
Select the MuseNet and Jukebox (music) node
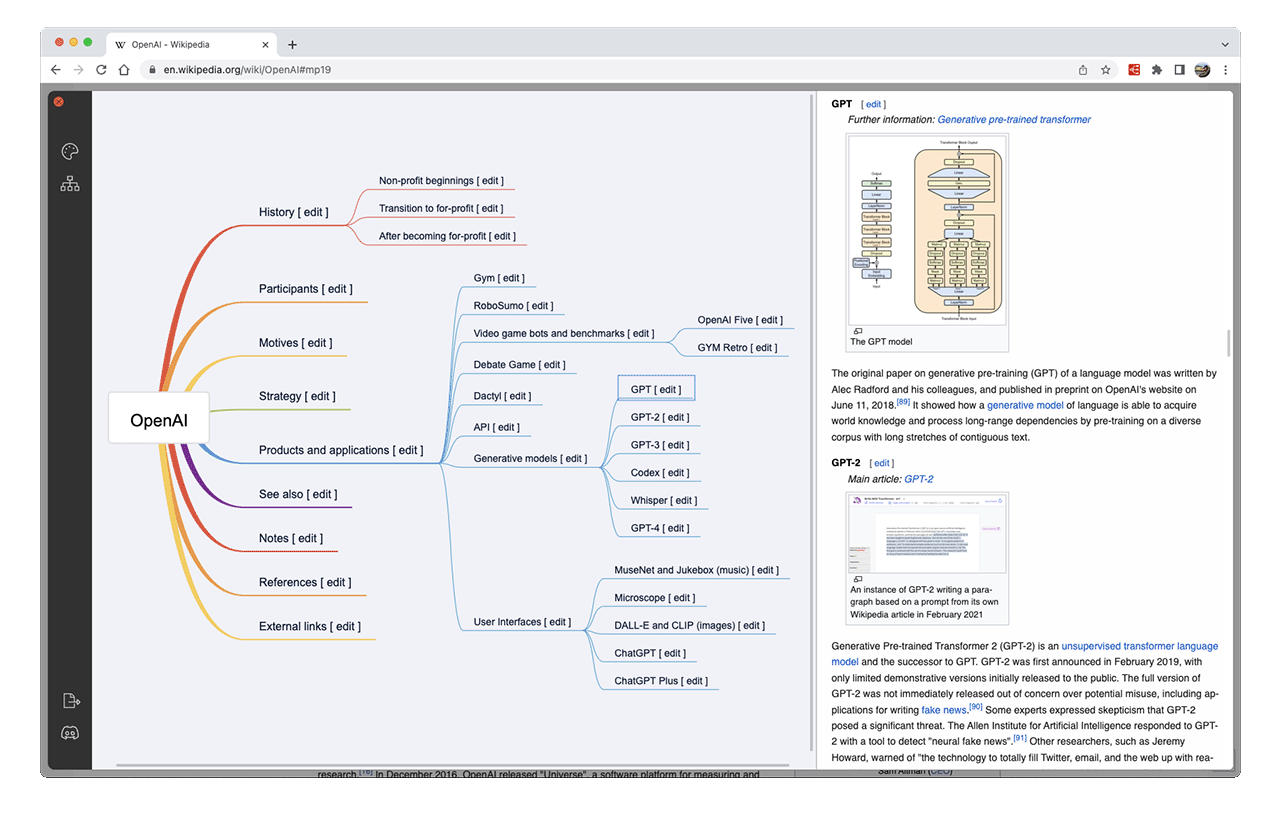[x=696, y=570]
